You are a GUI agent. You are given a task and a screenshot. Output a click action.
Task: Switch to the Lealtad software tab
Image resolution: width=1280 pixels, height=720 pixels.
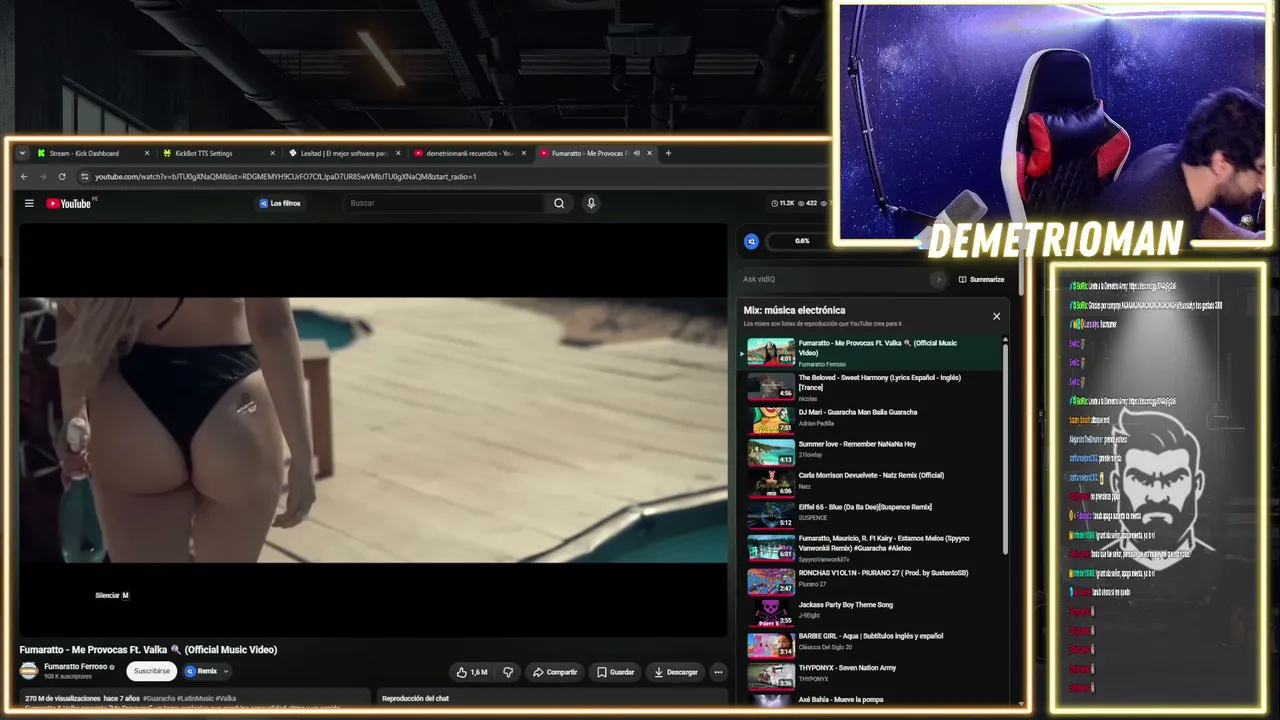click(x=344, y=153)
